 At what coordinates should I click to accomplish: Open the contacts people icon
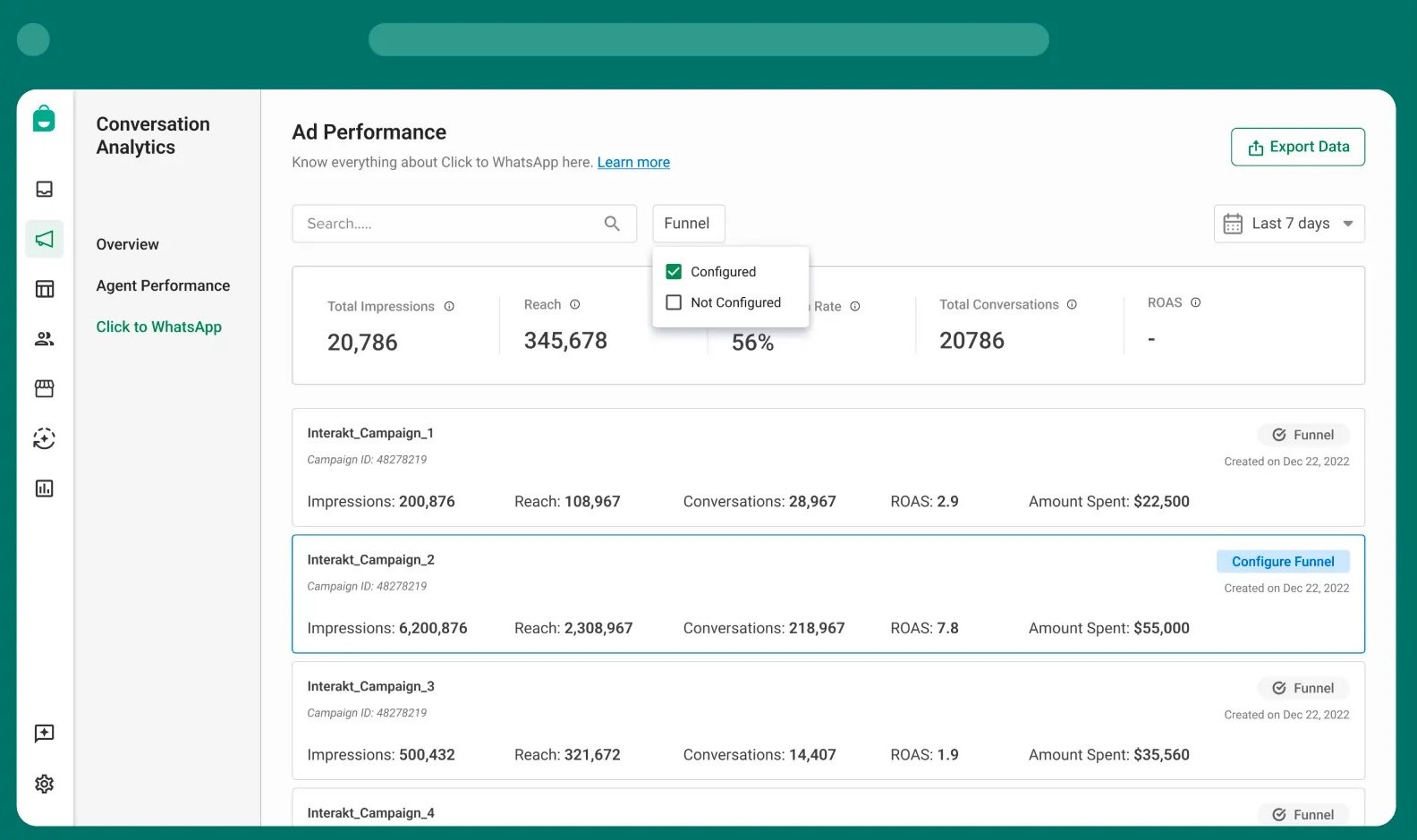[44, 339]
